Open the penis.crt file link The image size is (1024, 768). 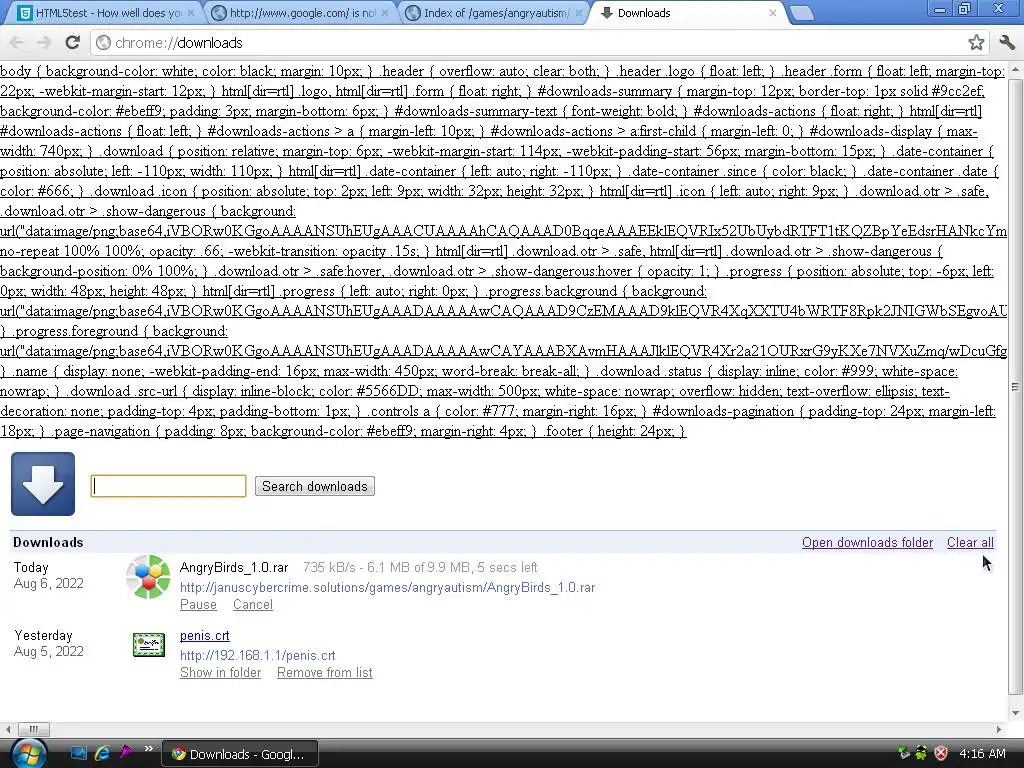click(204, 635)
